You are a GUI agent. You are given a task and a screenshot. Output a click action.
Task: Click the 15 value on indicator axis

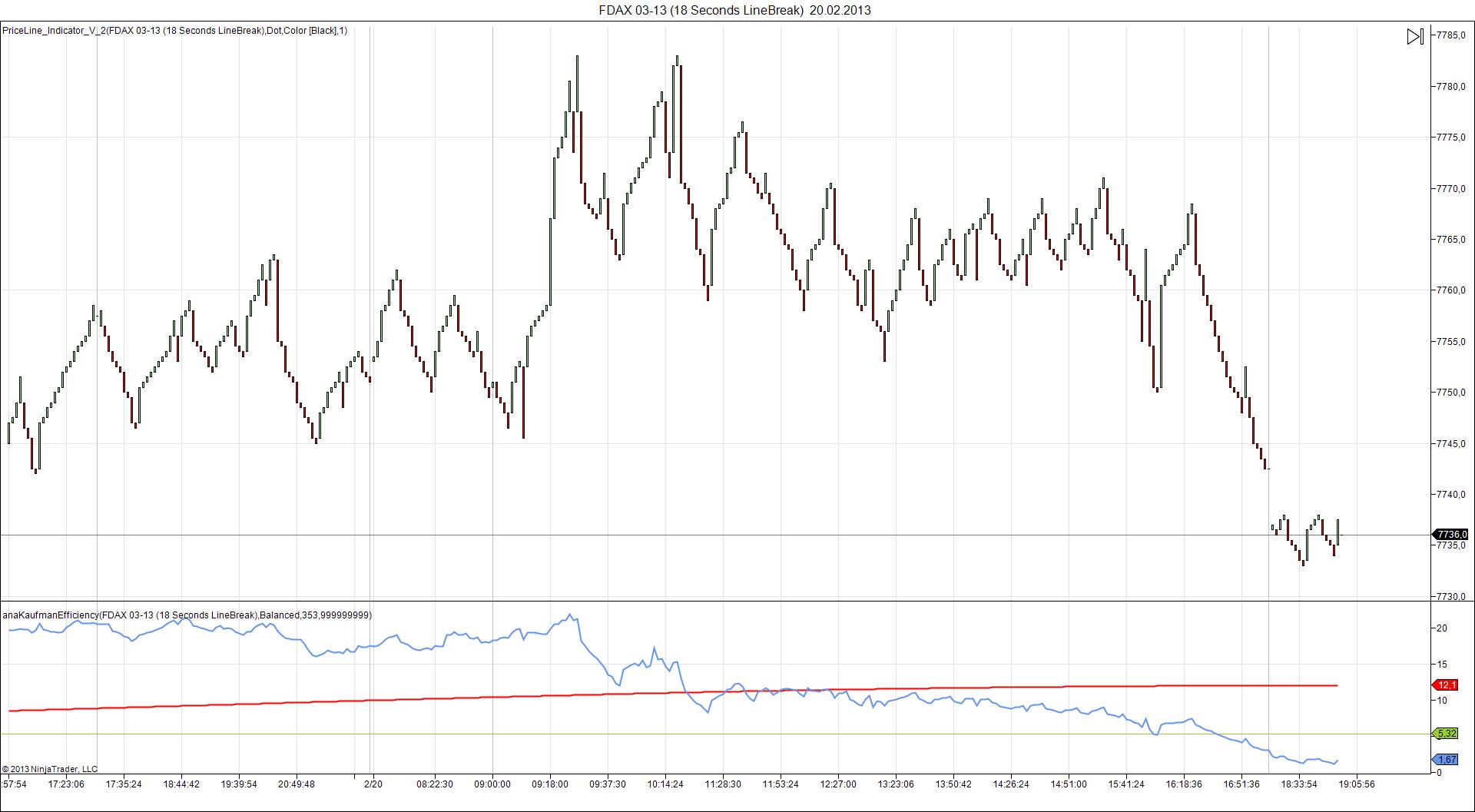point(1442,665)
